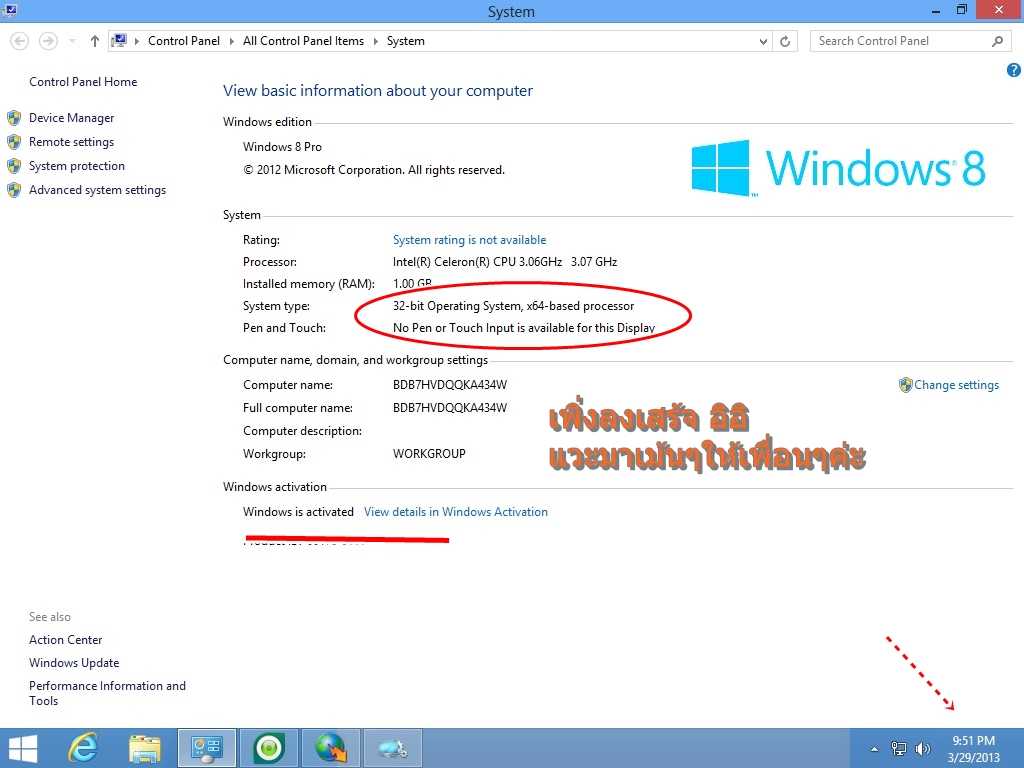The width and height of the screenshot is (1024, 768).
Task: Expand chevron after Control Panel breadcrumb
Action: 231,41
